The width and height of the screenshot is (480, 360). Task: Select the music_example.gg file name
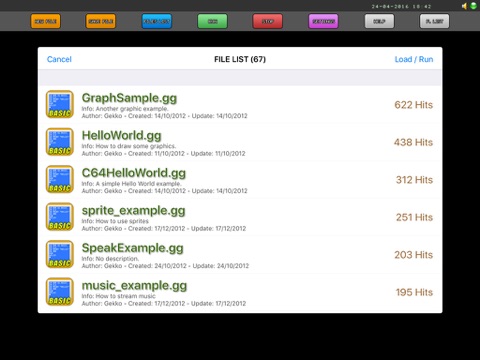tap(134, 286)
